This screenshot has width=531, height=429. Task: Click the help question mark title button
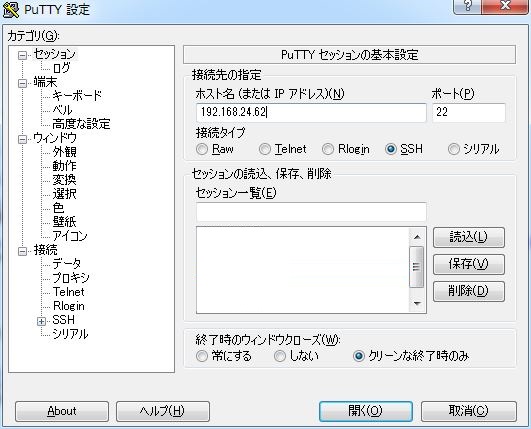(x=468, y=5)
